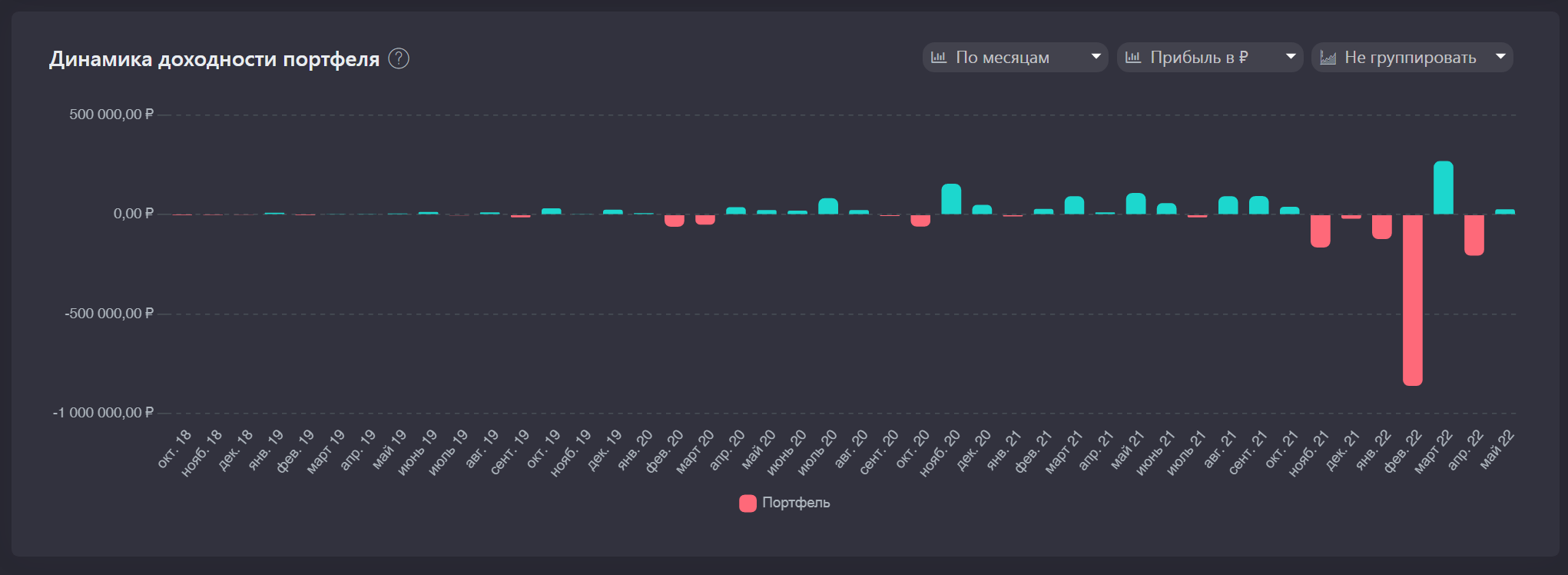1568x575 pixels.
Task: Open the 'Прибыль в ₽' metric dropdown
Action: coord(1210,57)
